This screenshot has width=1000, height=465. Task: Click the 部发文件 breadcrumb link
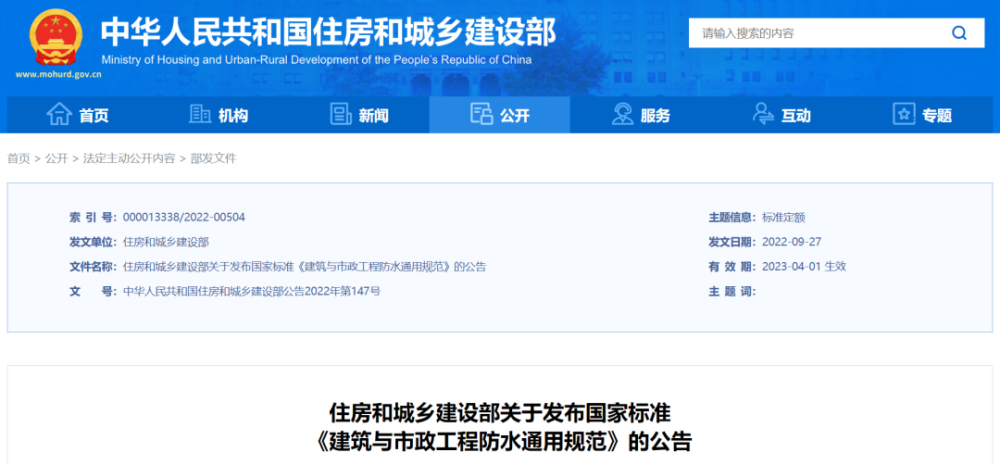tap(213, 159)
